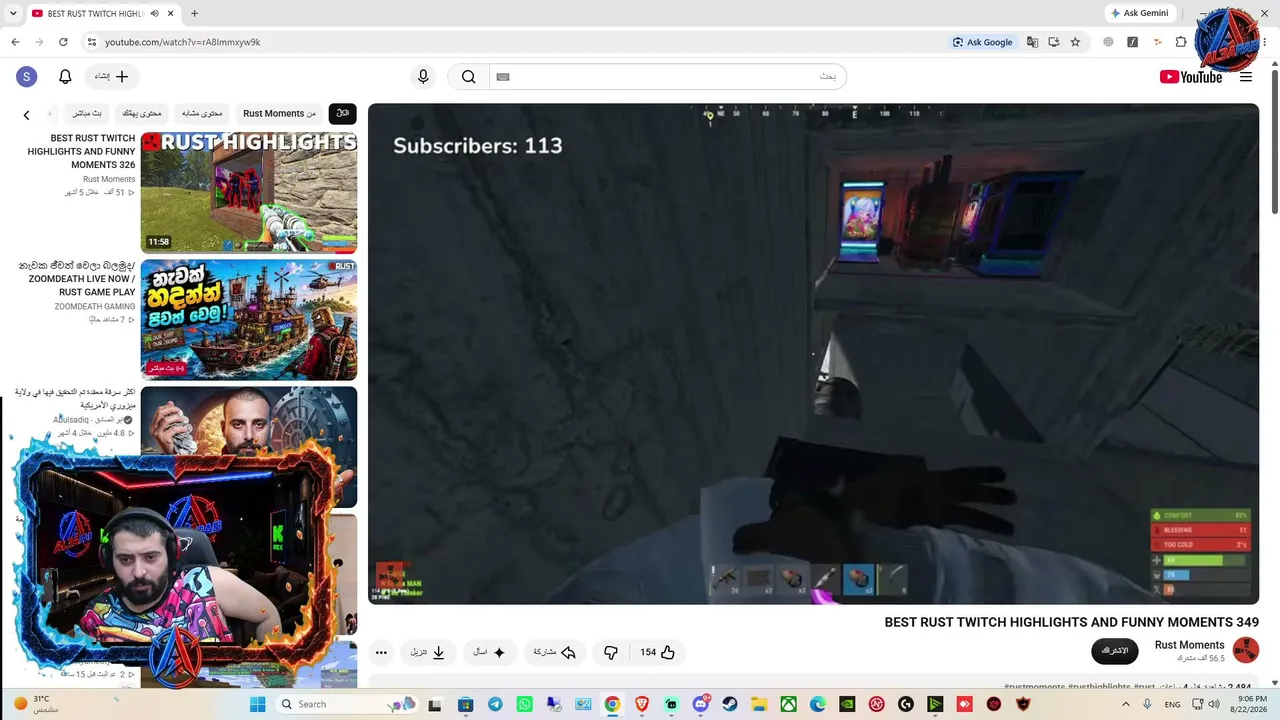The width and height of the screenshot is (1280, 720).
Task: Switch to the BEST RUST TWITCH browser tab
Action: click(x=95, y=14)
